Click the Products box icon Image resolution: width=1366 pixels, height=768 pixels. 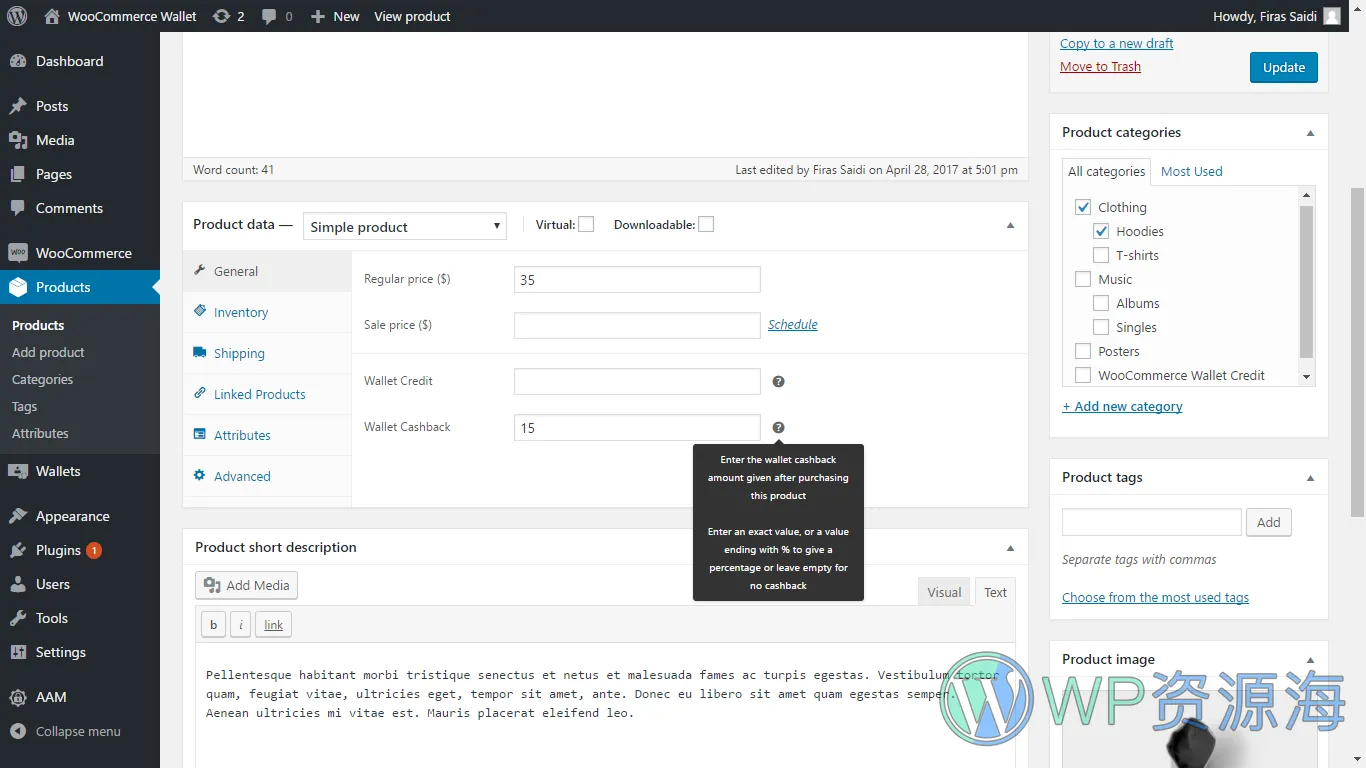18,287
